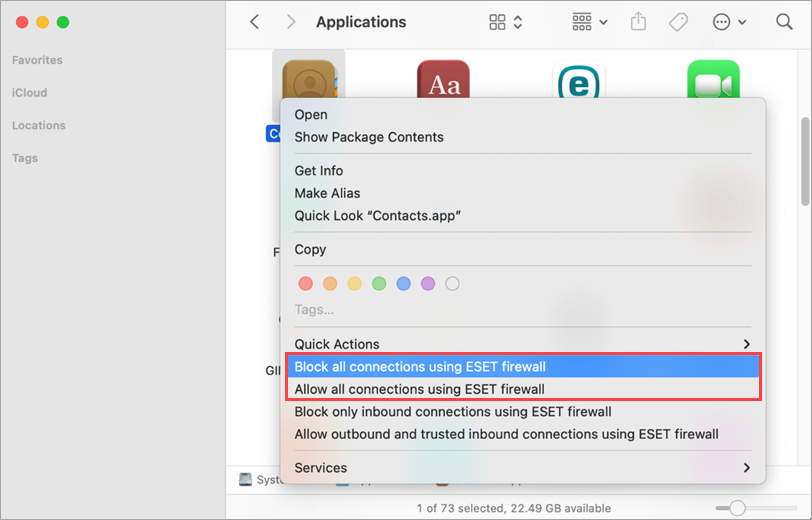The image size is (812, 520).
Task: Choose Tags… in the context menu
Action: click(314, 310)
